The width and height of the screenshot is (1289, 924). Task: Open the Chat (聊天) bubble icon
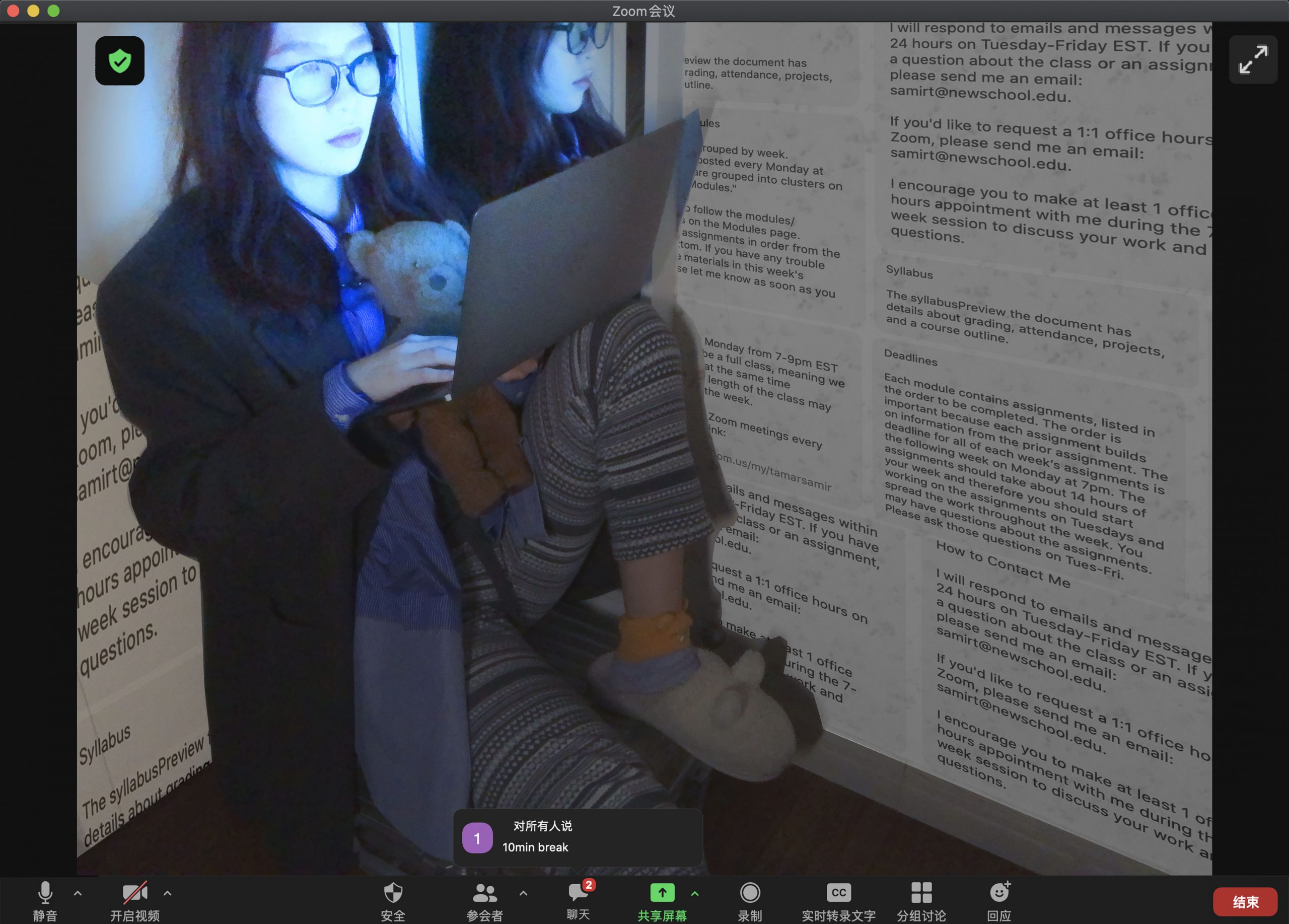(x=578, y=893)
